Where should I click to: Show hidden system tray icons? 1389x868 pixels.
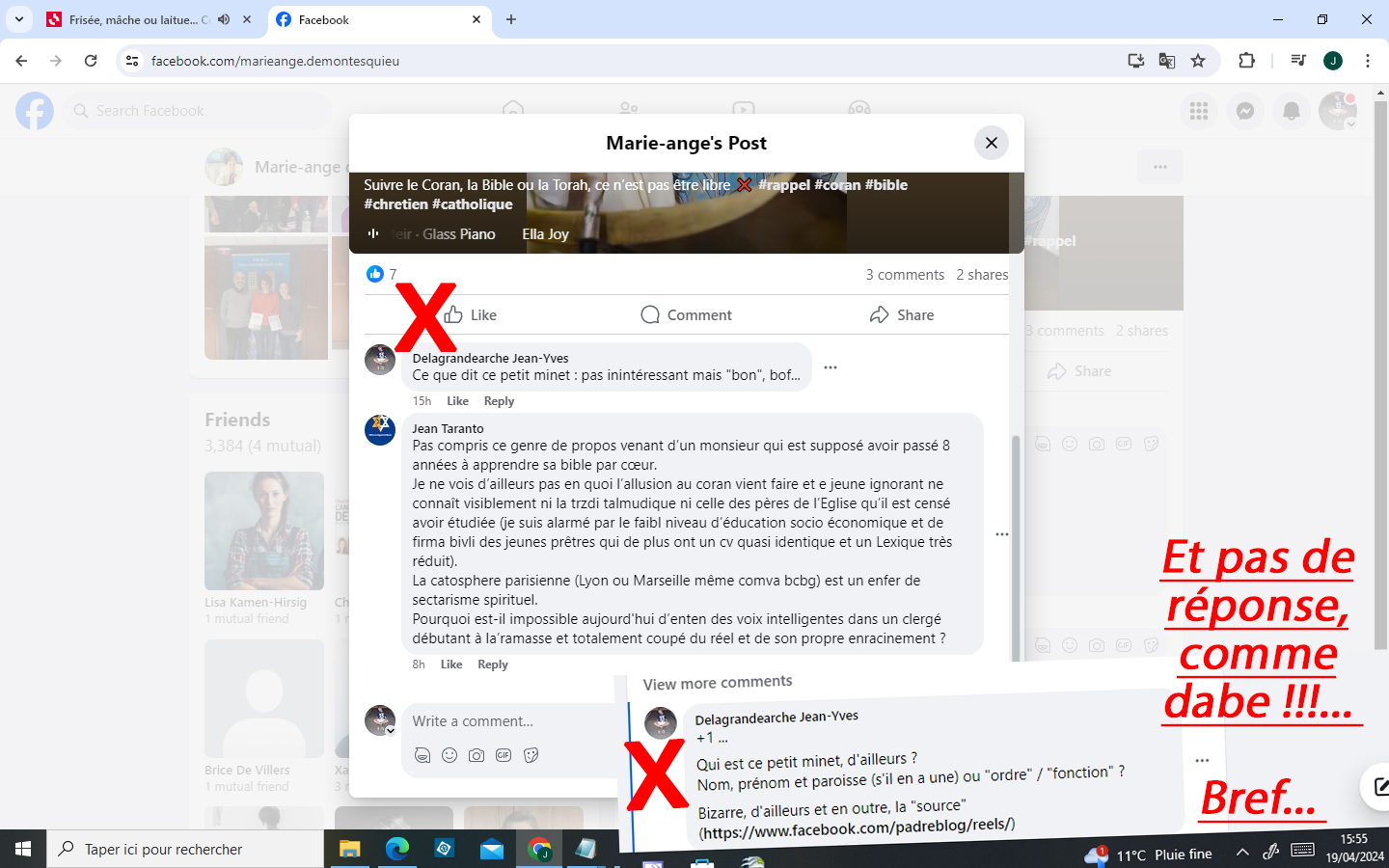(x=1242, y=852)
